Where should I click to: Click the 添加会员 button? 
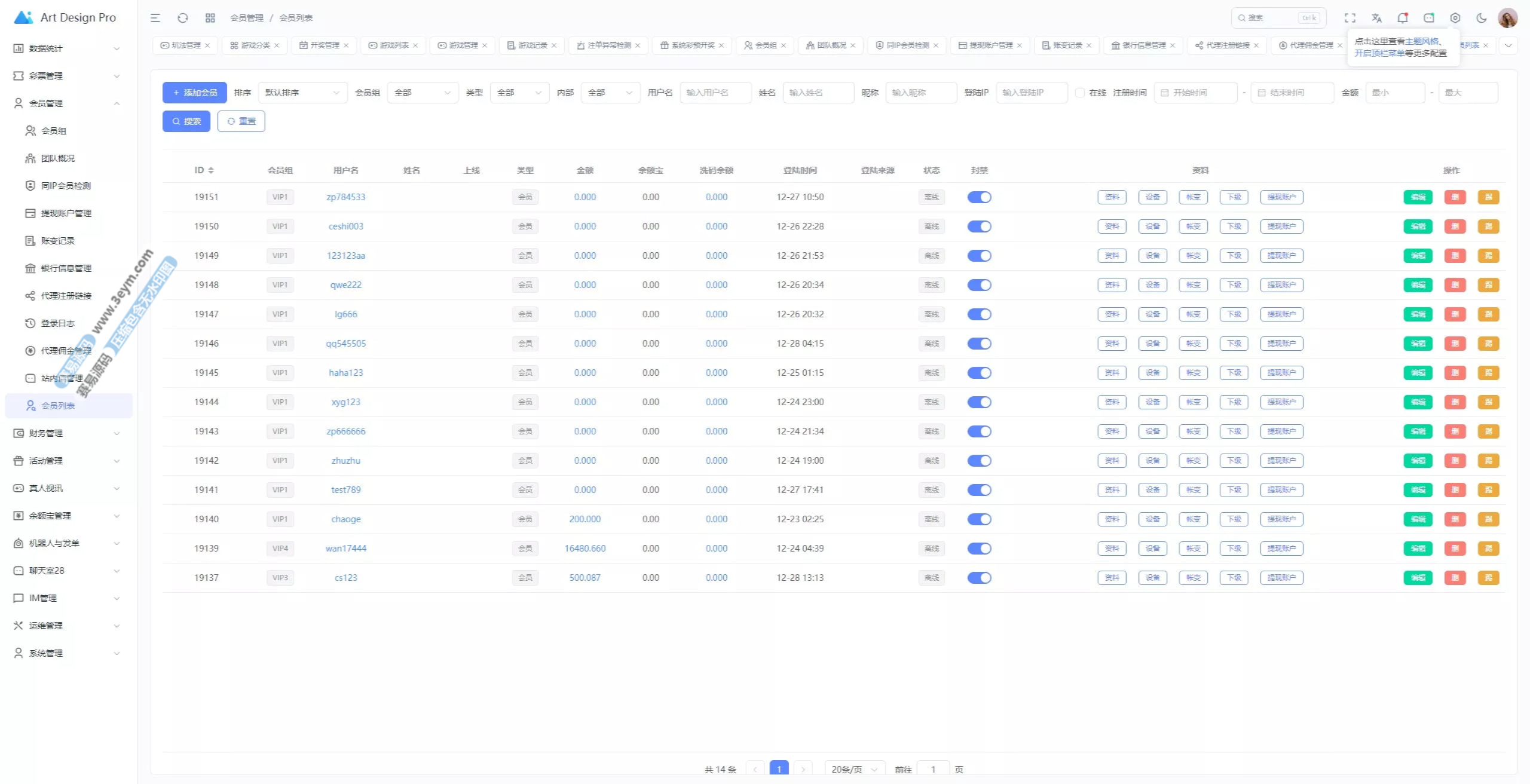195,93
